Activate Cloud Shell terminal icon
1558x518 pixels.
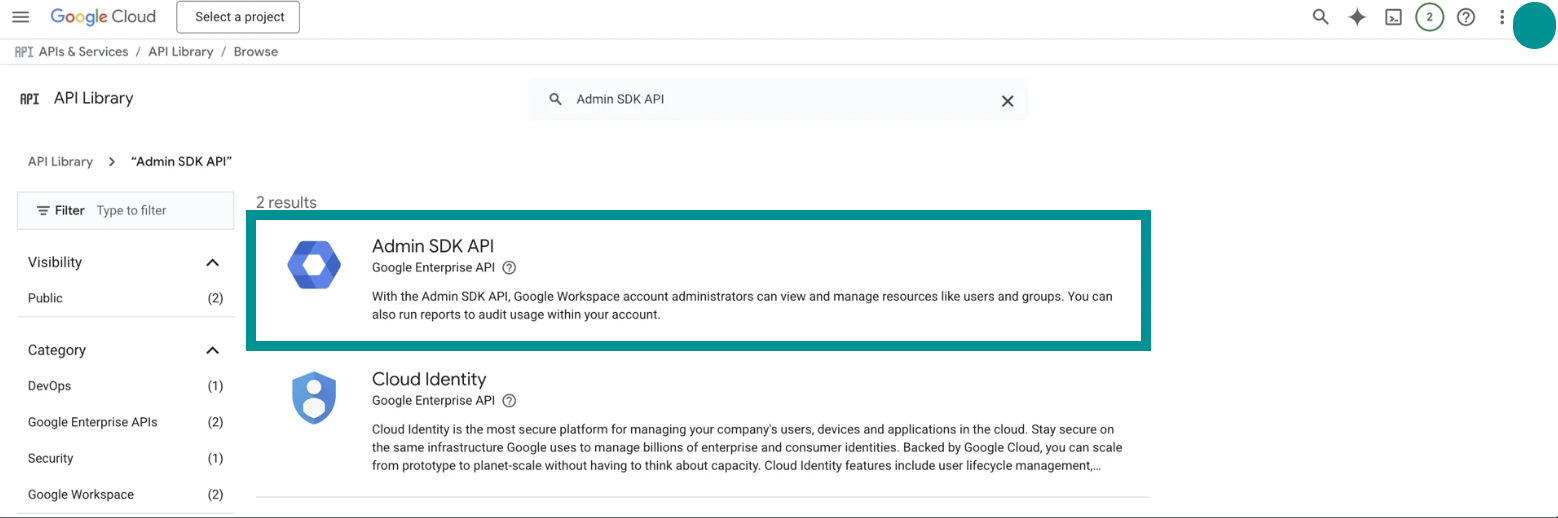pos(1393,17)
